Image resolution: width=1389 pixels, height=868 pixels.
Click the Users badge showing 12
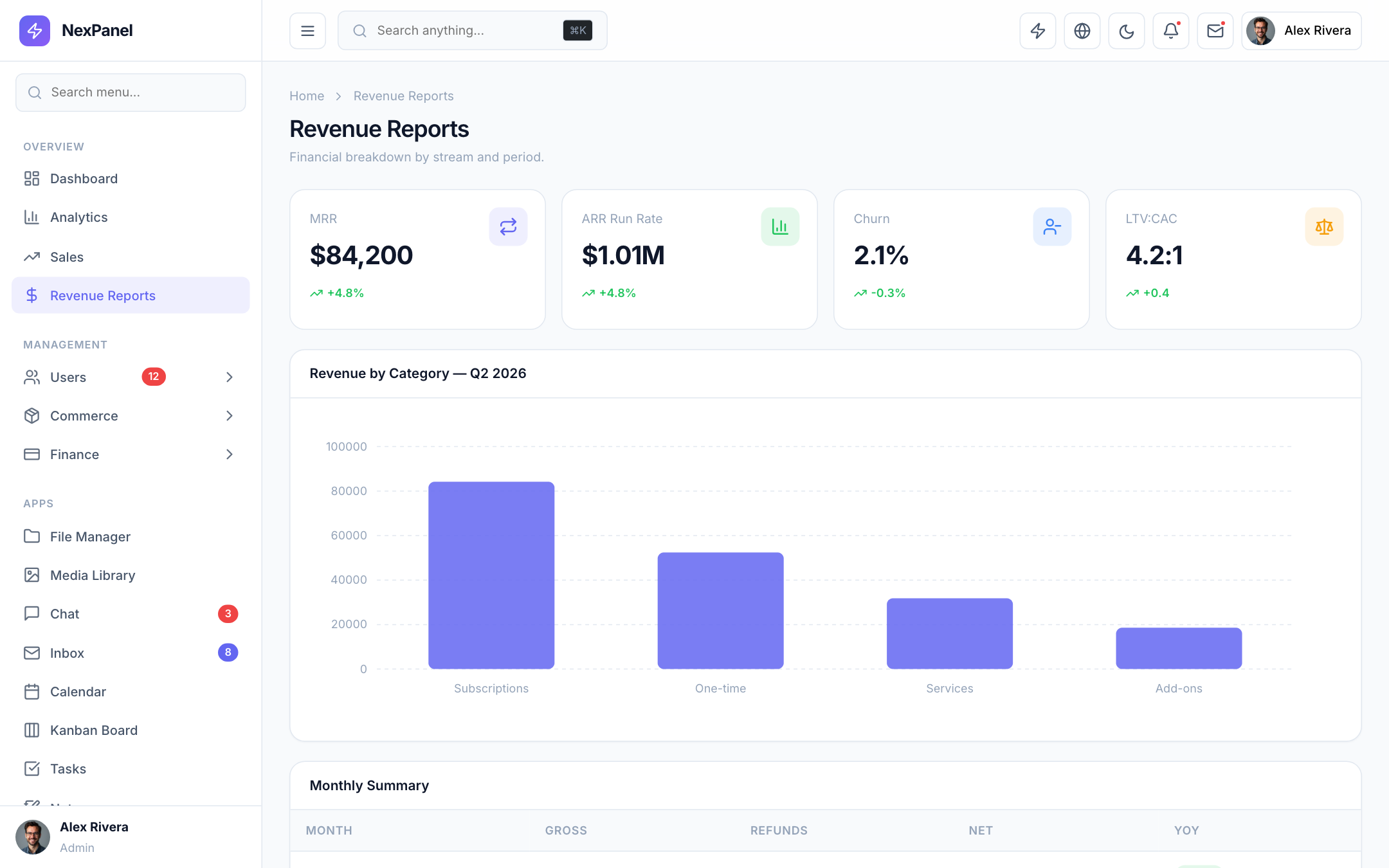154,377
